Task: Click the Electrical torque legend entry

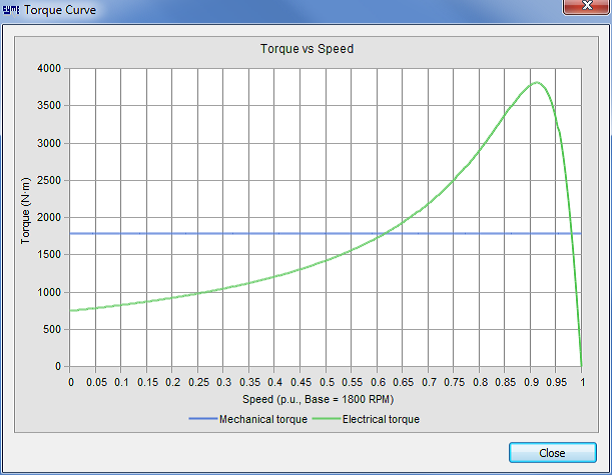Action: click(366, 419)
